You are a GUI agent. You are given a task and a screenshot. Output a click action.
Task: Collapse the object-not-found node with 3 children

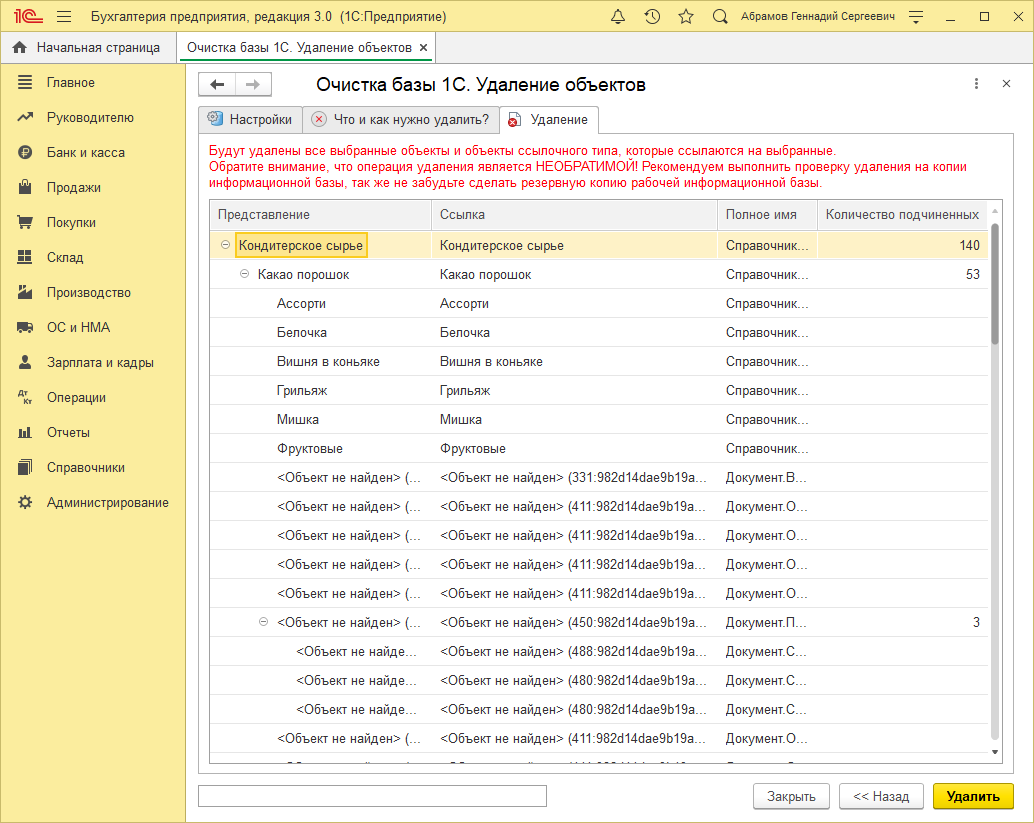(264, 622)
